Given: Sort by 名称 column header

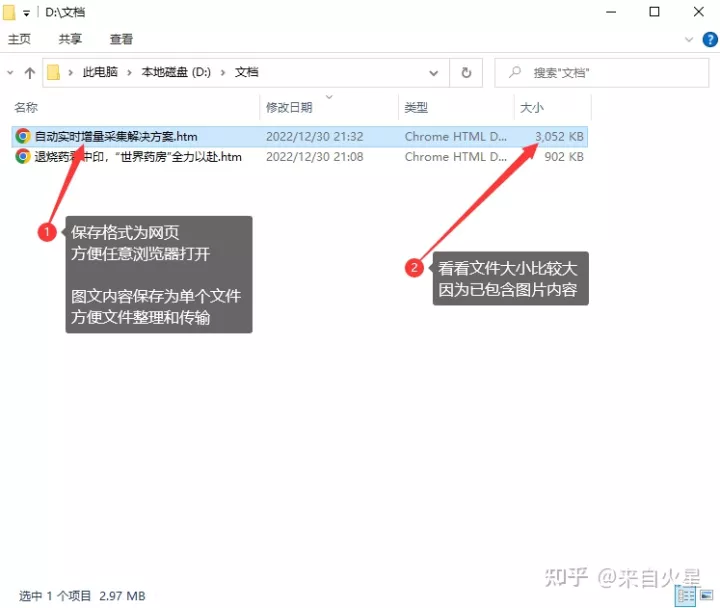Looking at the screenshot, I should [x=26, y=107].
